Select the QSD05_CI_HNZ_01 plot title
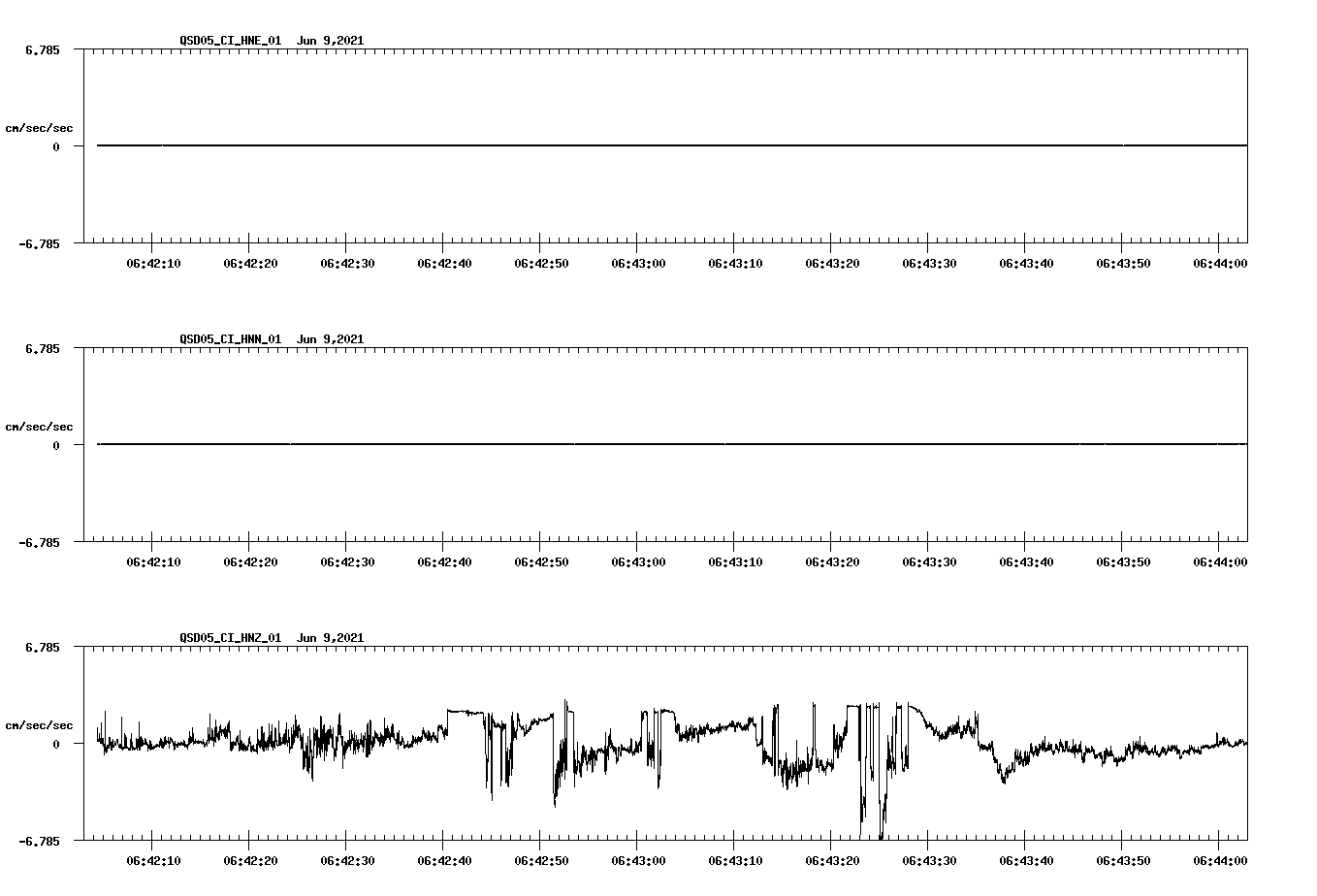1317x896 pixels. tap(231, 638)
